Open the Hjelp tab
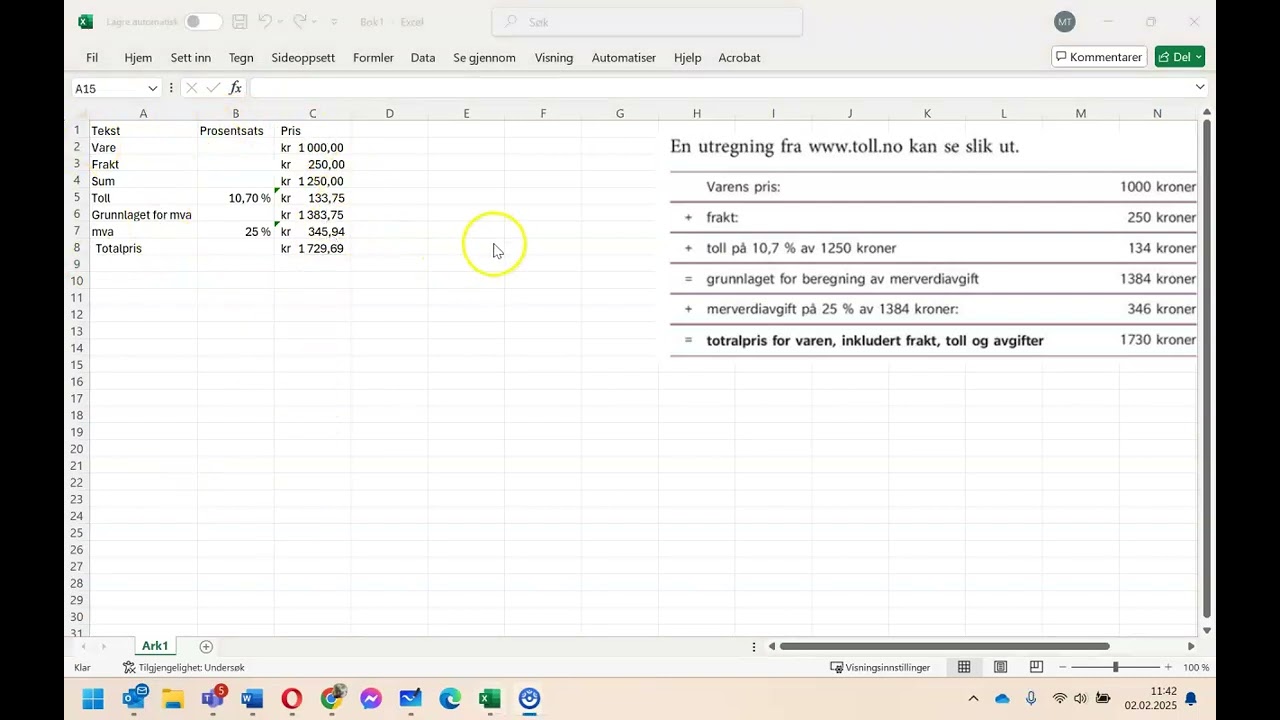This screenshot has height=720, width=1280. (687, 57)
